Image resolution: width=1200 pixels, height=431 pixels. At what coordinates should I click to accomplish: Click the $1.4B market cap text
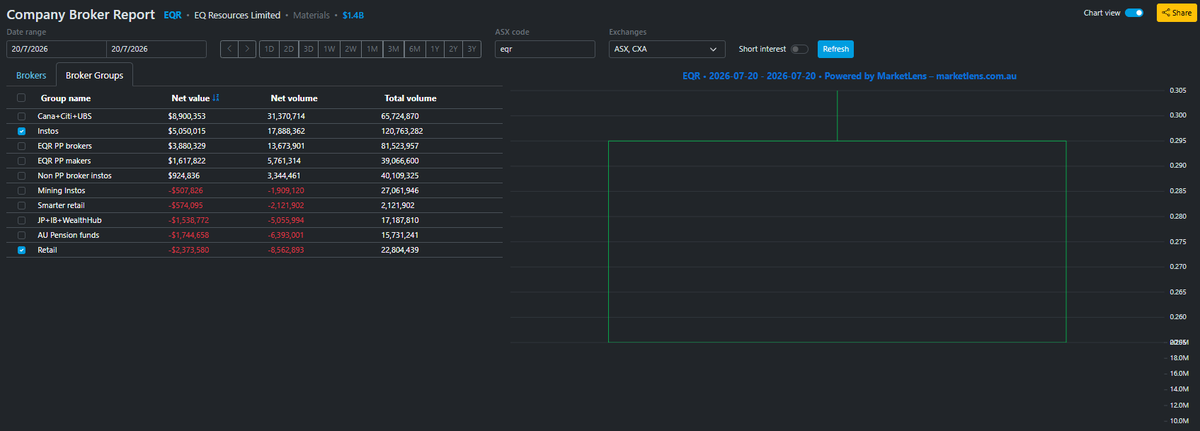coord(354,15)
